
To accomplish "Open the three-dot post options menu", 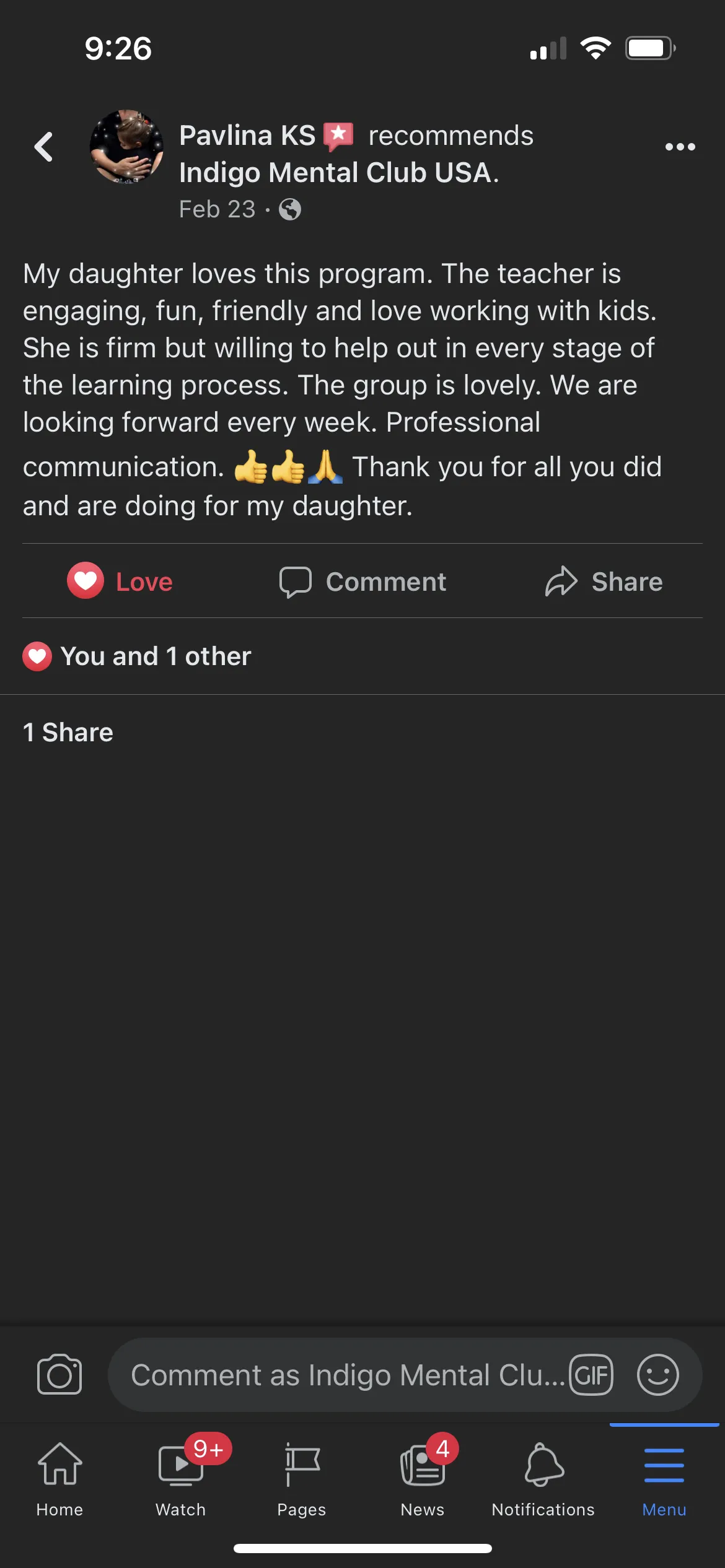I will click(680, 147).
